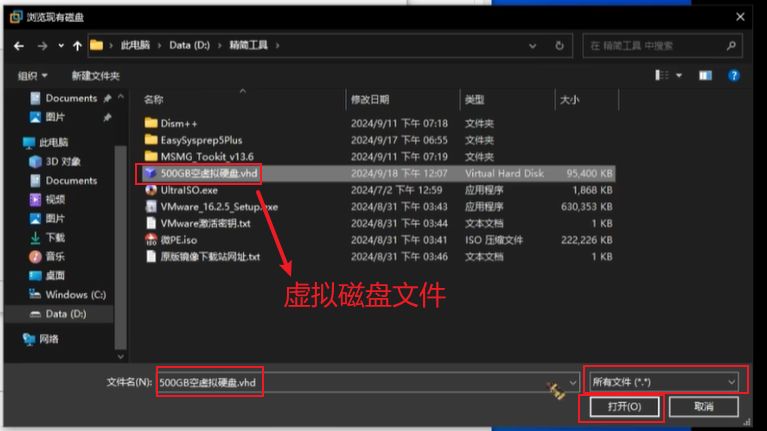Viewport: 767px width, 431px height.
Task: Click the Up one level arrow
Action: click(x=76, y=46)
